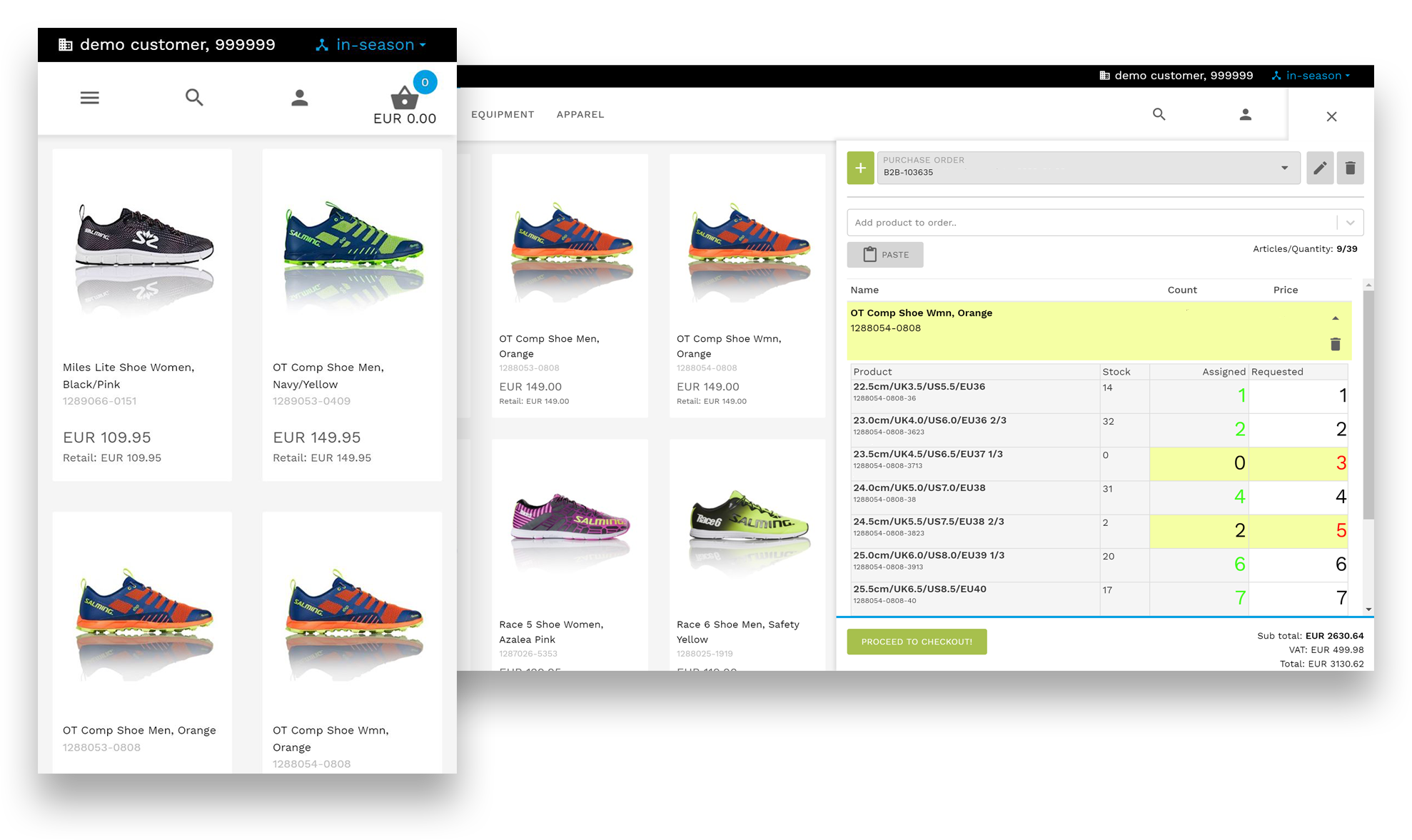This screenshot has width=1412, height=840.
Task: Click Sub total: EUR 2630.64
Action: pyautogui.click(x=1311, y=636)
